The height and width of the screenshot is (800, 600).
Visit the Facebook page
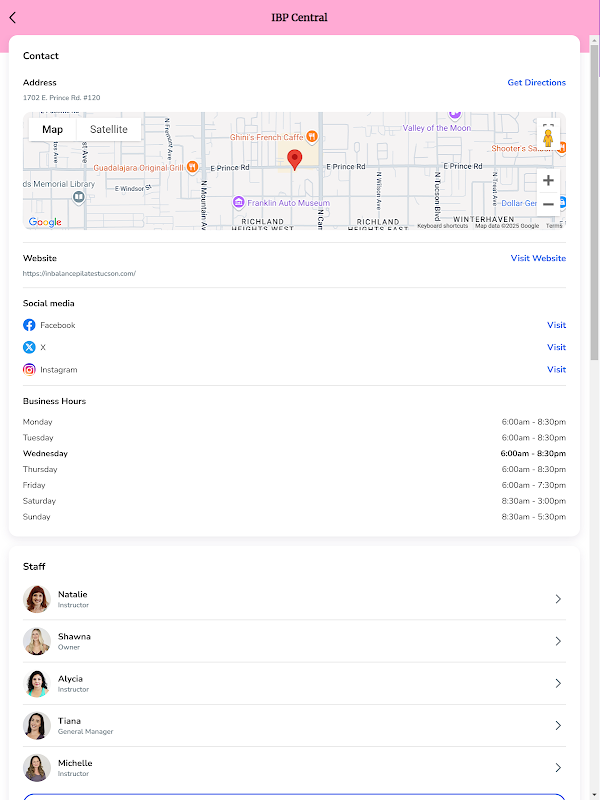[x=556, y=325]
